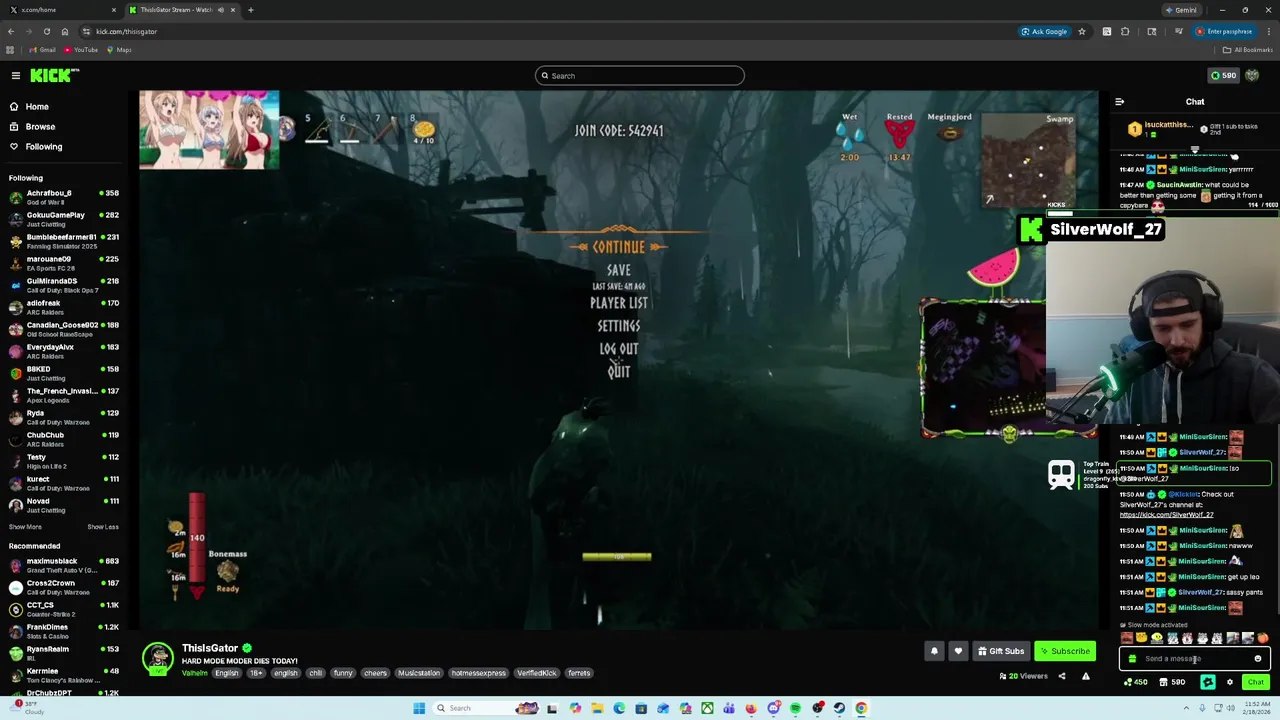1280x720 pixels.
Task: Open chat settings gear
Action: [1230, 682]
